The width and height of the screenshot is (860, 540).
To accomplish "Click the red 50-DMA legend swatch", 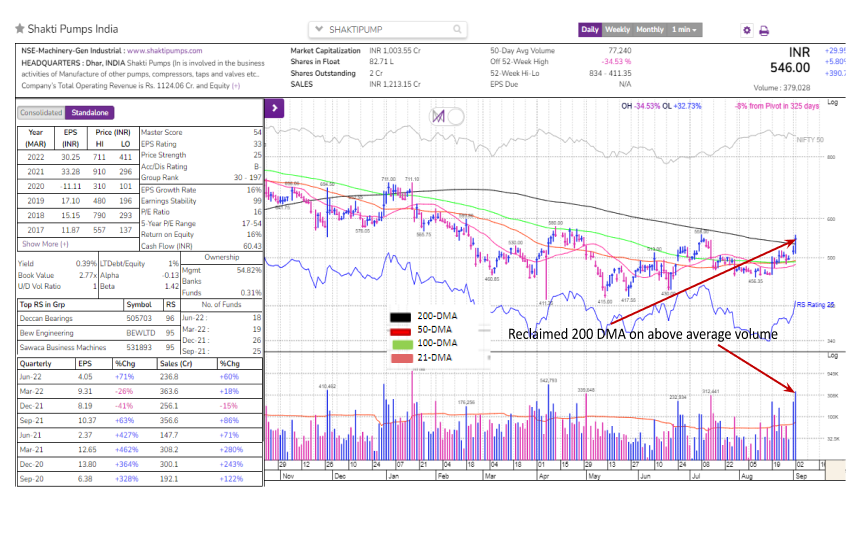I will pyautogui.click(x=400, y=331).
